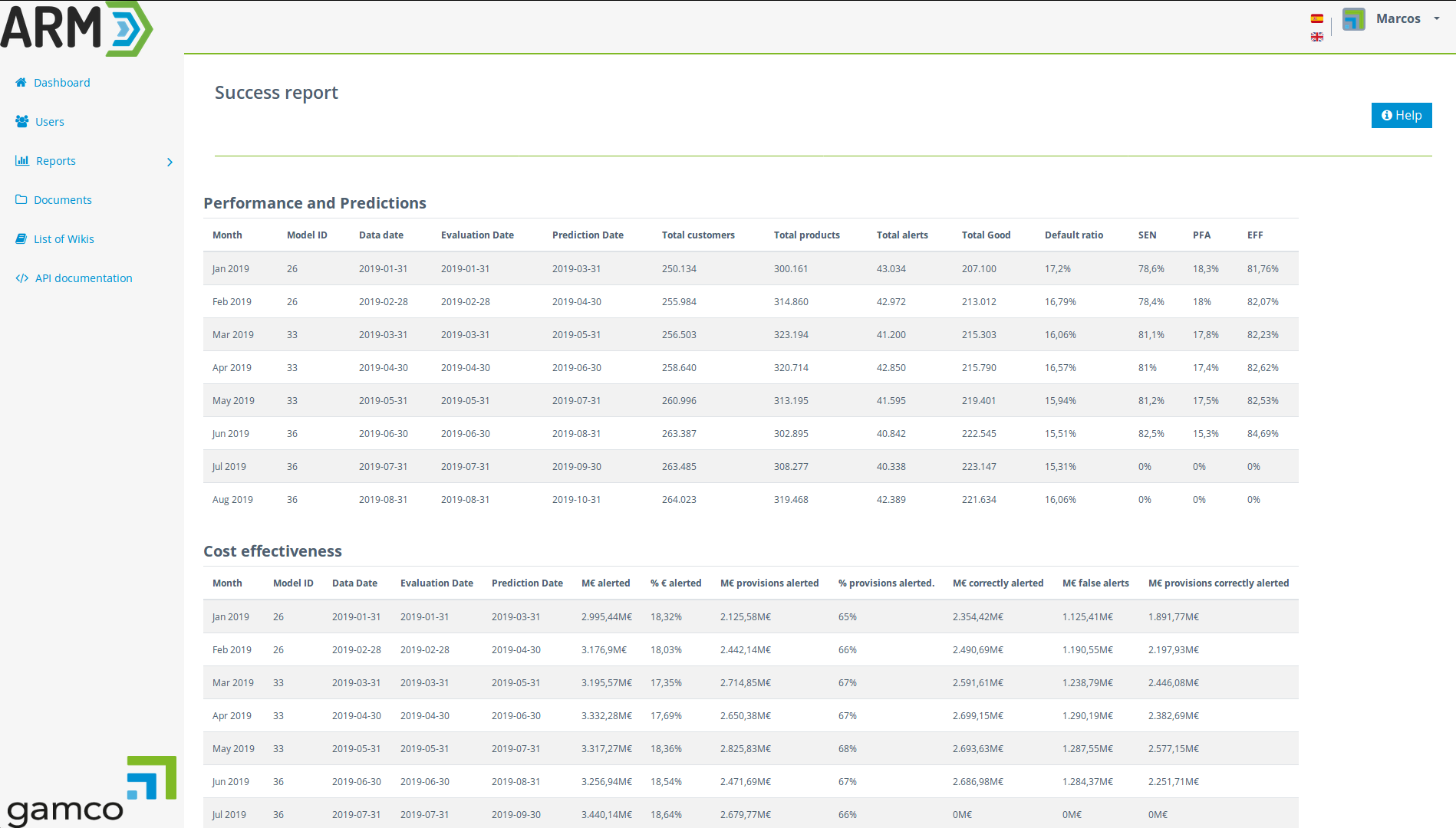Screen dimensions: 1456x828
Task: Click the Total alerts column header
Action: (x=902, y=235)
